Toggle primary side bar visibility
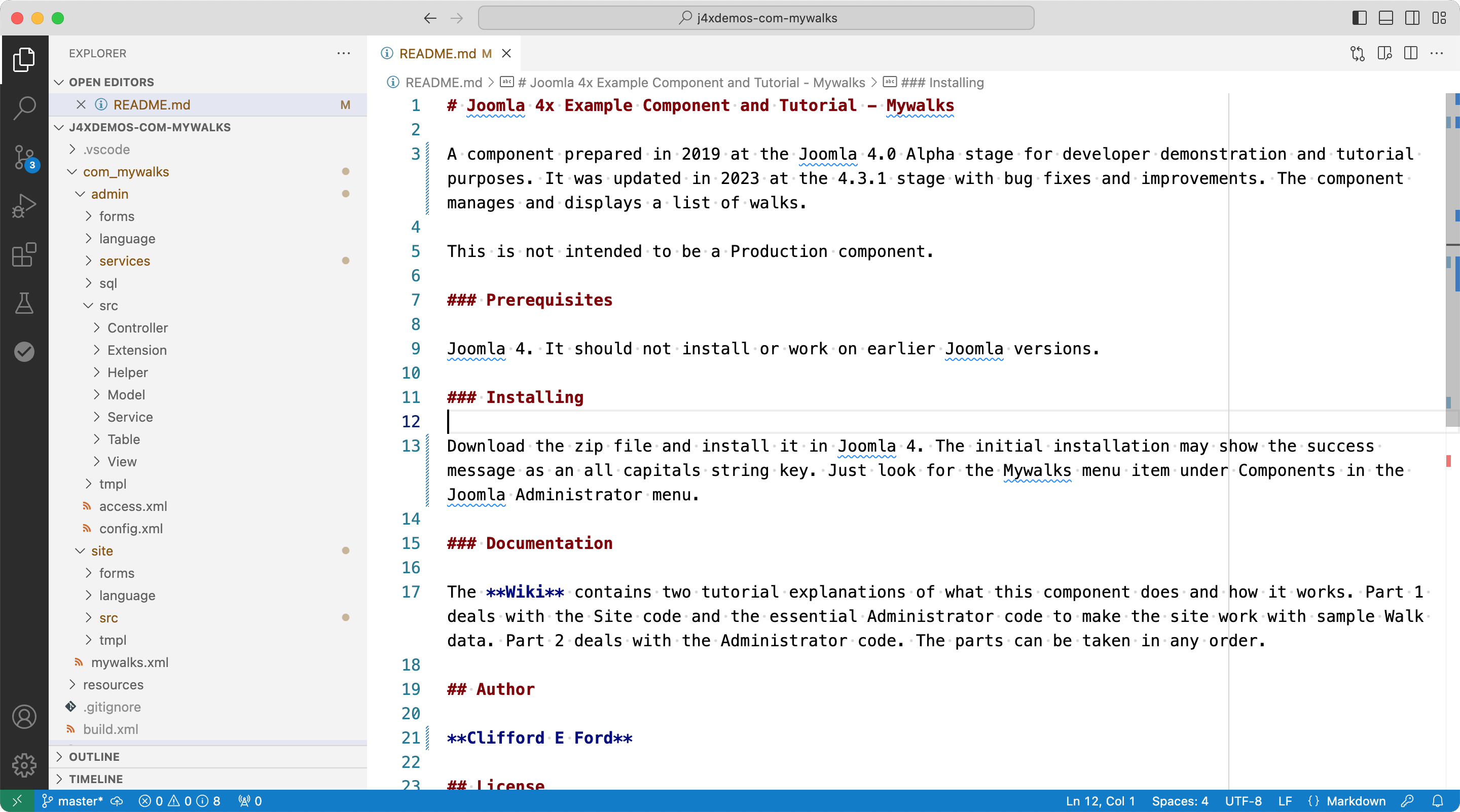 [x=1359, y=18]
